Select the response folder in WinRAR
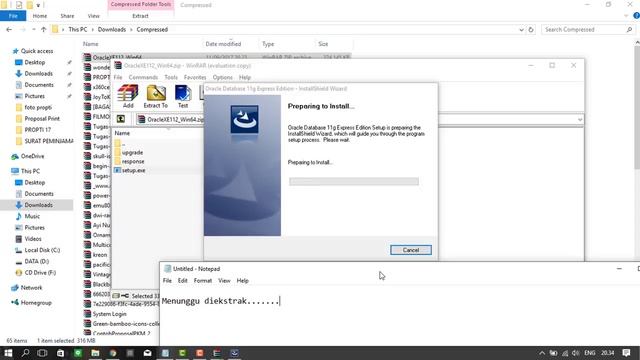The height and width of the screenshot is (360, 640). pyautogui.click(x=133, y=161)
